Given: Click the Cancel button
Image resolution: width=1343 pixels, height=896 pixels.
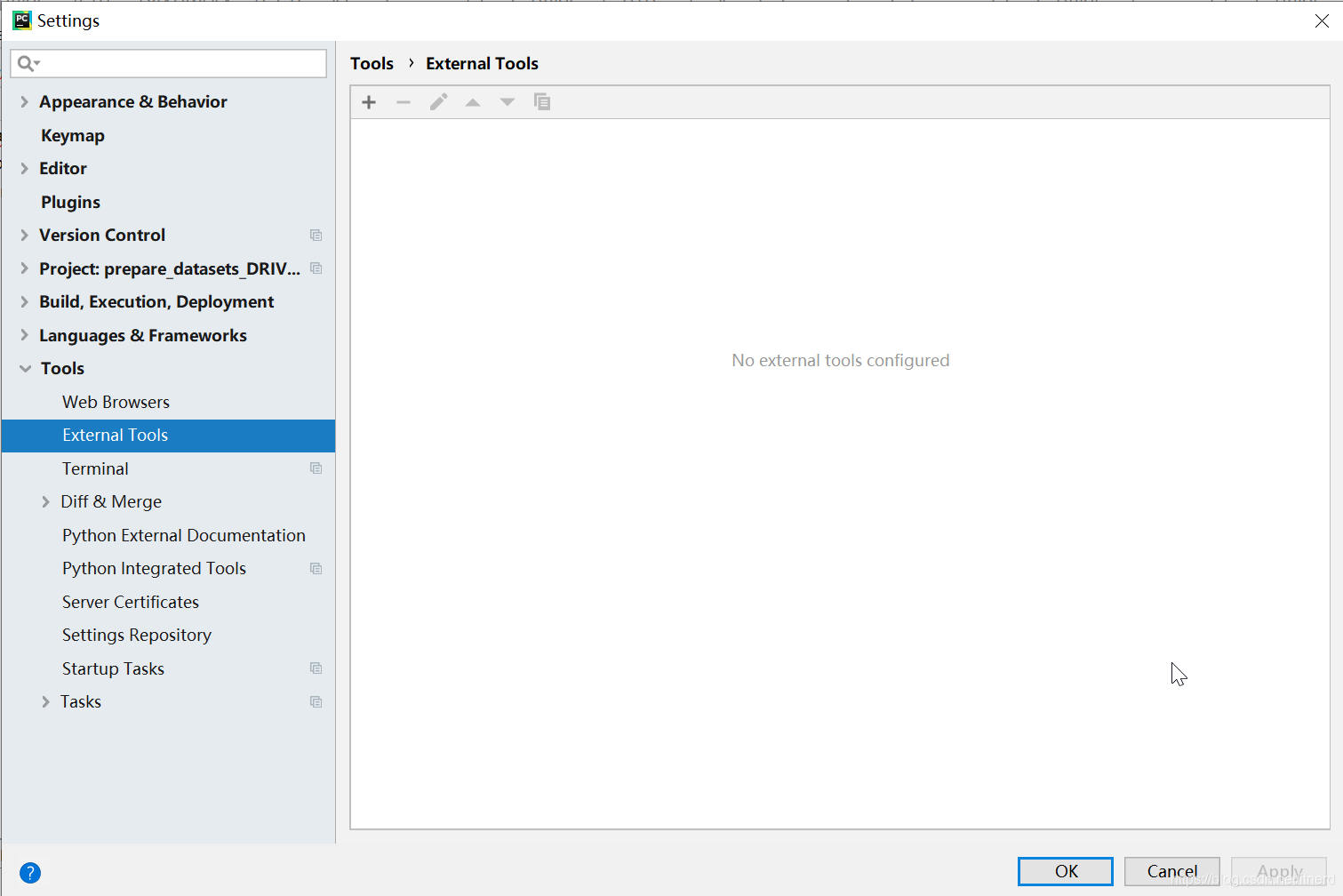Looking at the screenshot, I should click(1172, 871).
